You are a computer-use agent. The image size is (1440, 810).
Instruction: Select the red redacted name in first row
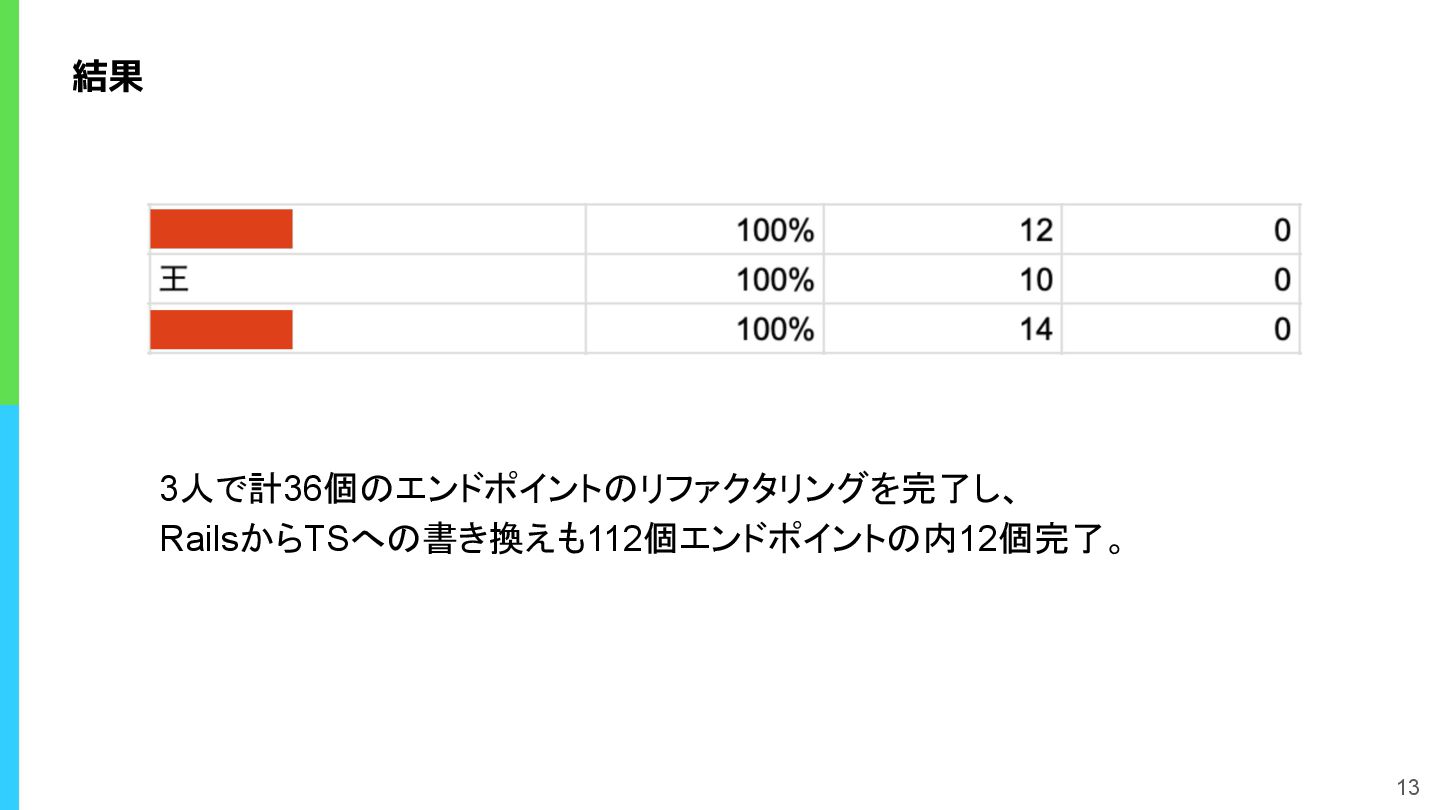221,229
